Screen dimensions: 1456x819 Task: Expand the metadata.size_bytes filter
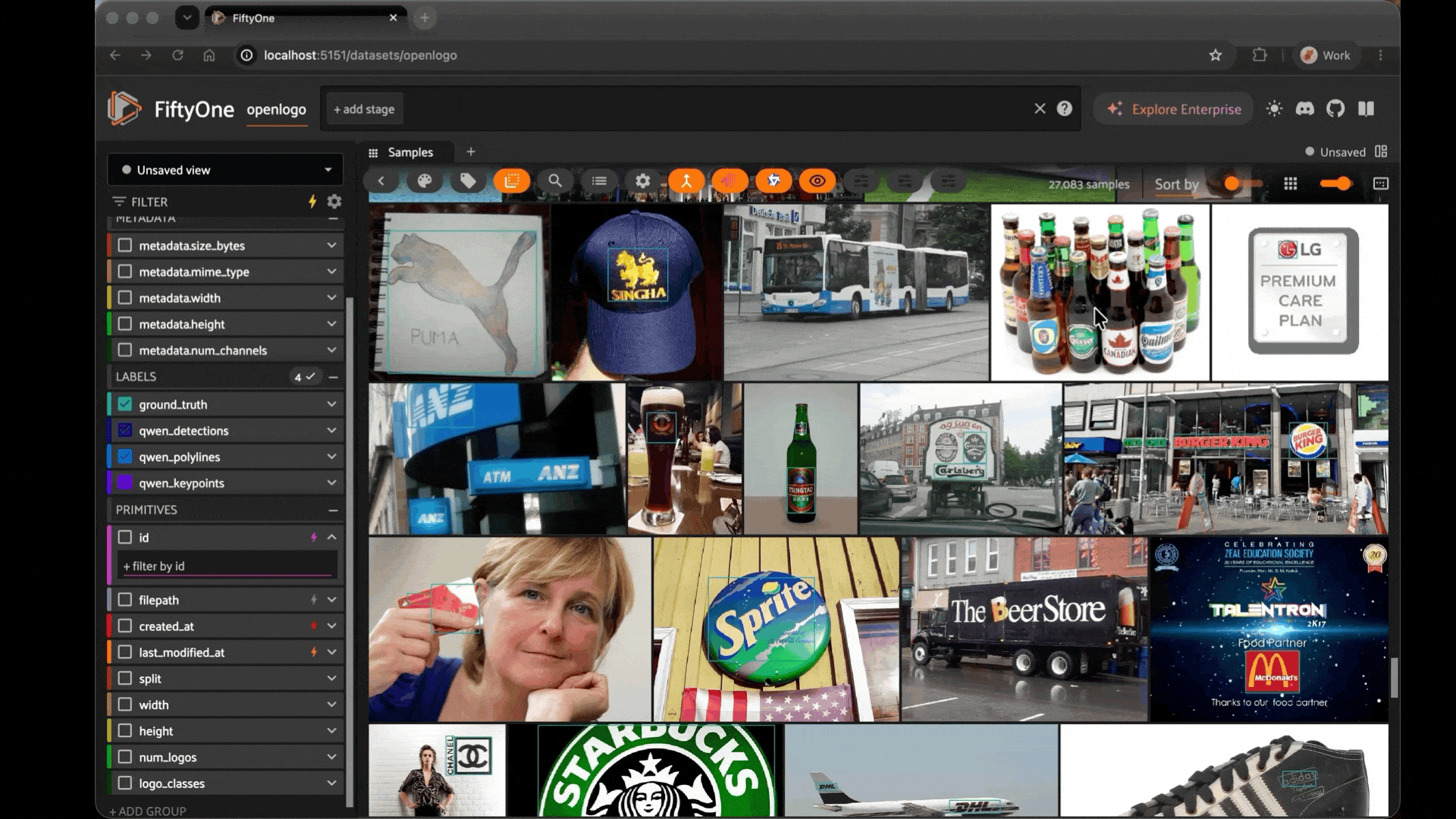(331, 246)
